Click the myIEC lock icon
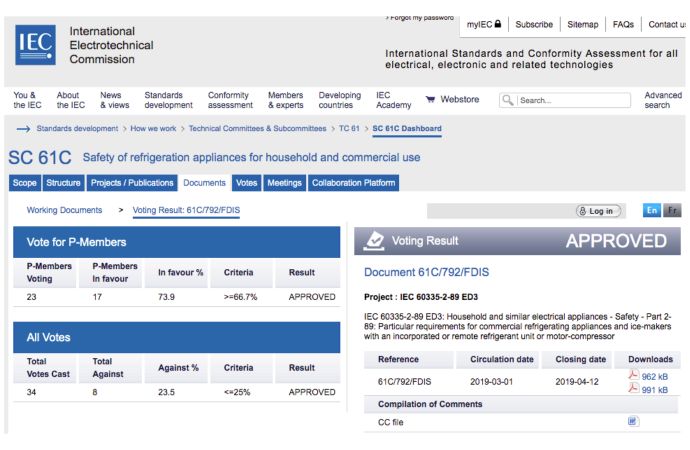Viewport: 690px width, 450px height. click(498, 24)
